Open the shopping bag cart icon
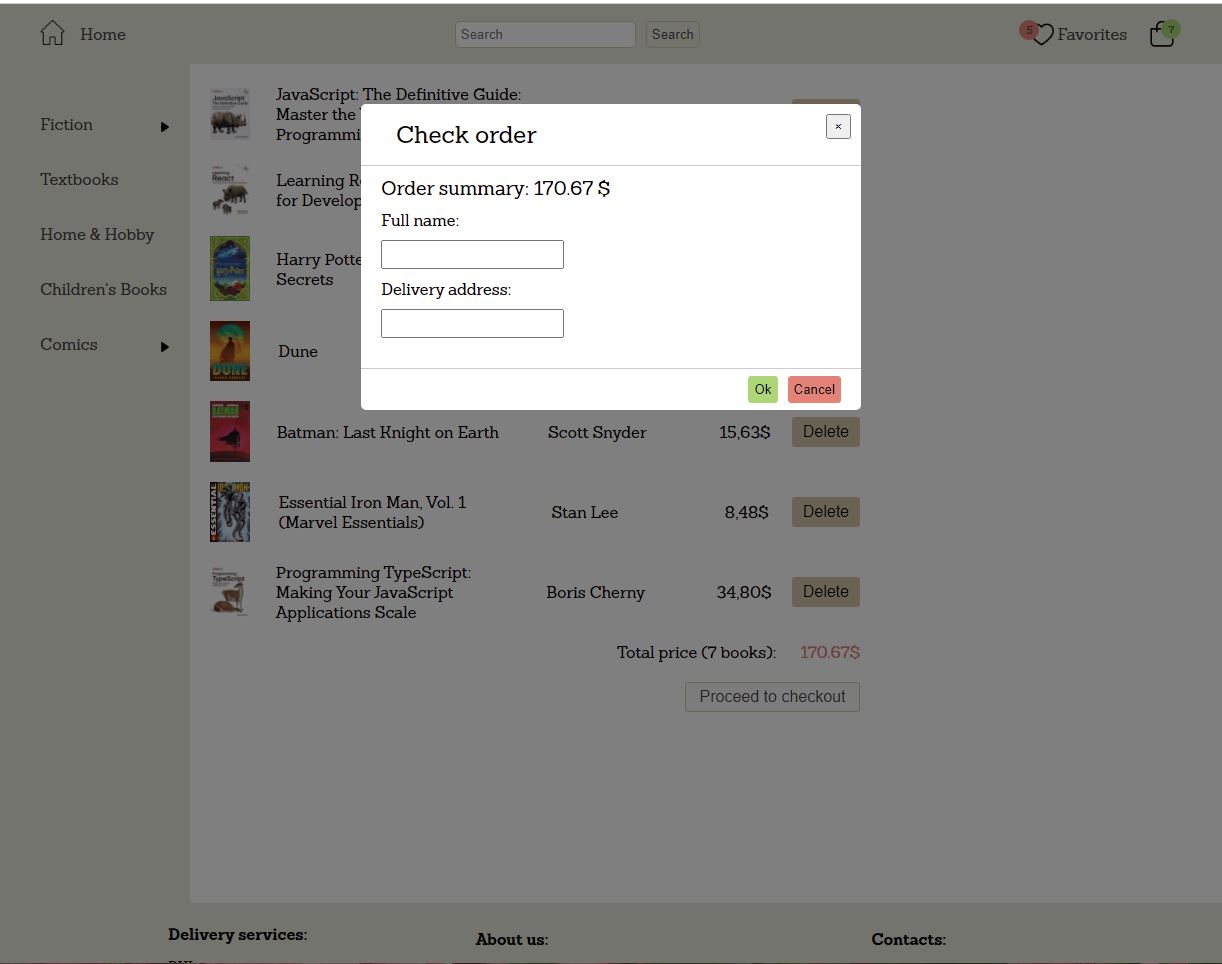This screenshot has height=964, width=1222. 1162,35
